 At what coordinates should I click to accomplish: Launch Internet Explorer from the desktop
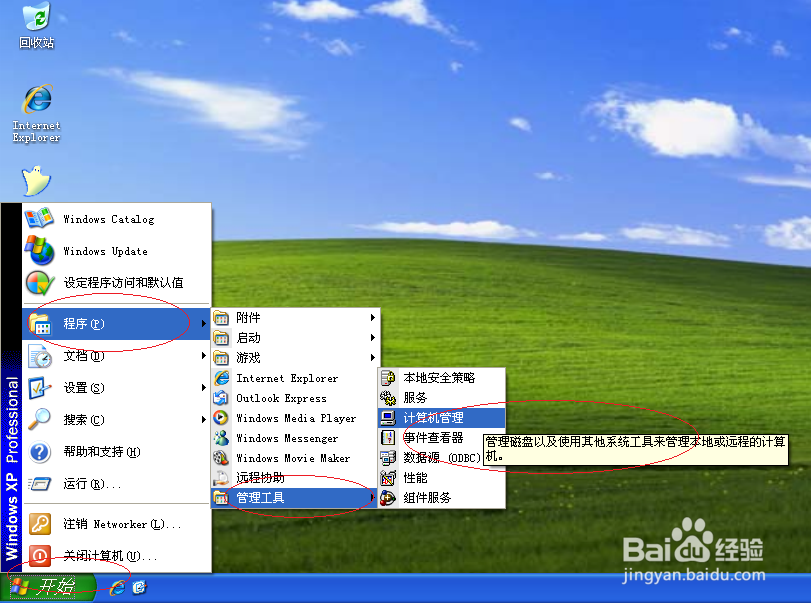(x=36, y=105)
